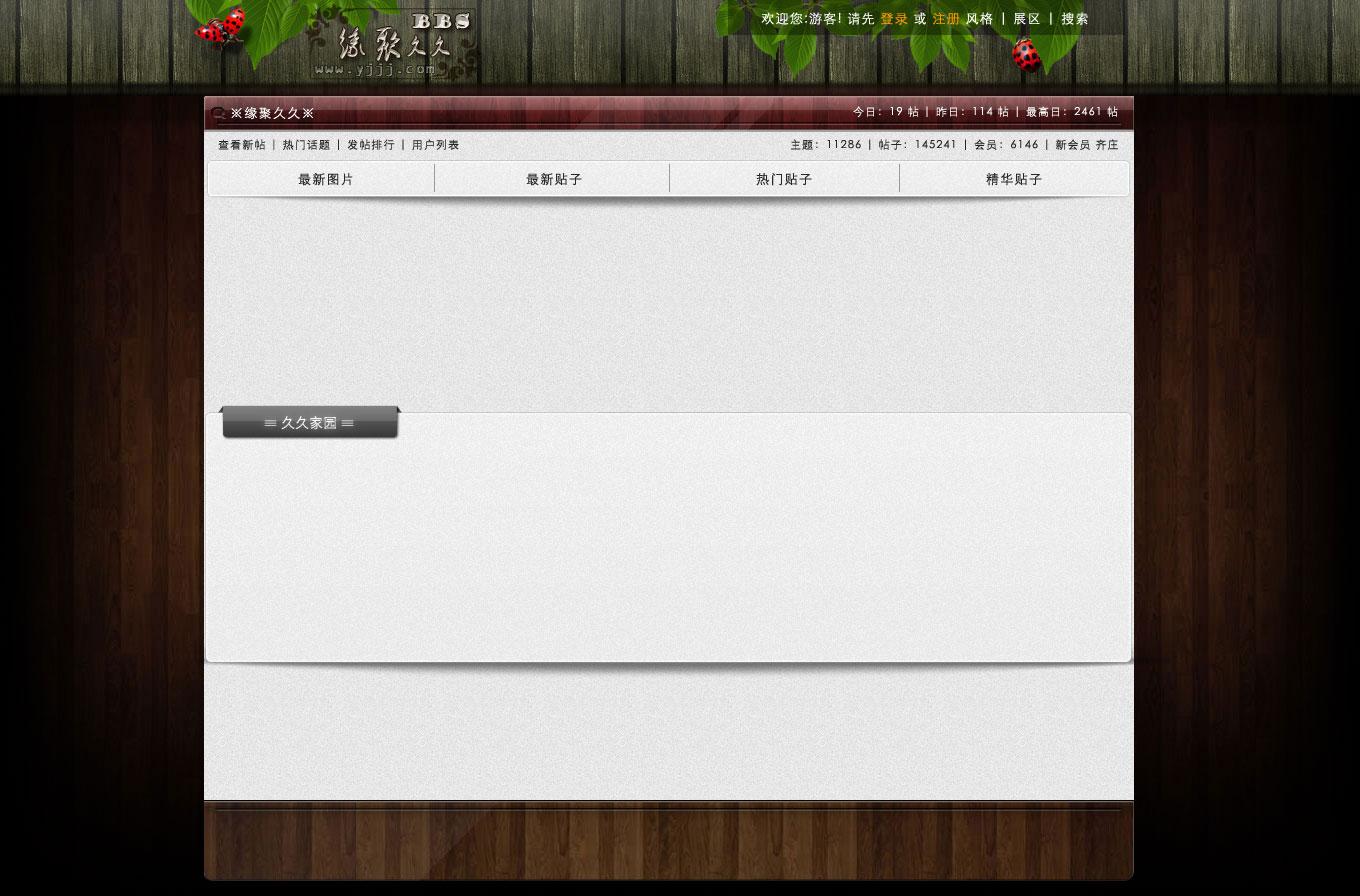This screenshot has width=1360, height=896.
Task: Open the 展区 menu in the header
Action: tap(1027, 19)
